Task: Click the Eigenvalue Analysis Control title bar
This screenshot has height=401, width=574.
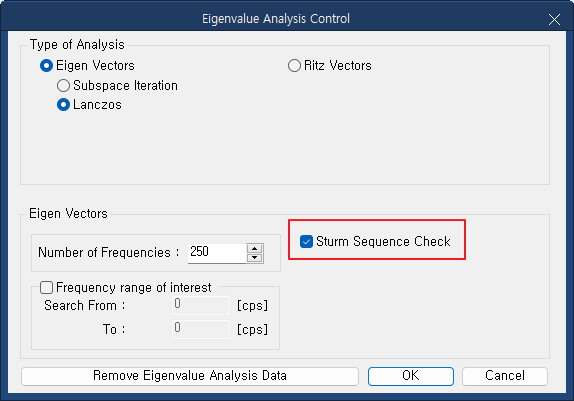Action: coord(276,19)
